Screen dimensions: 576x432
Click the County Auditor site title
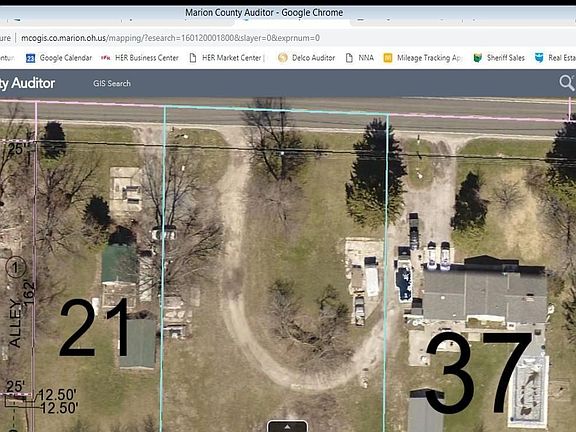tap(28, 83)
